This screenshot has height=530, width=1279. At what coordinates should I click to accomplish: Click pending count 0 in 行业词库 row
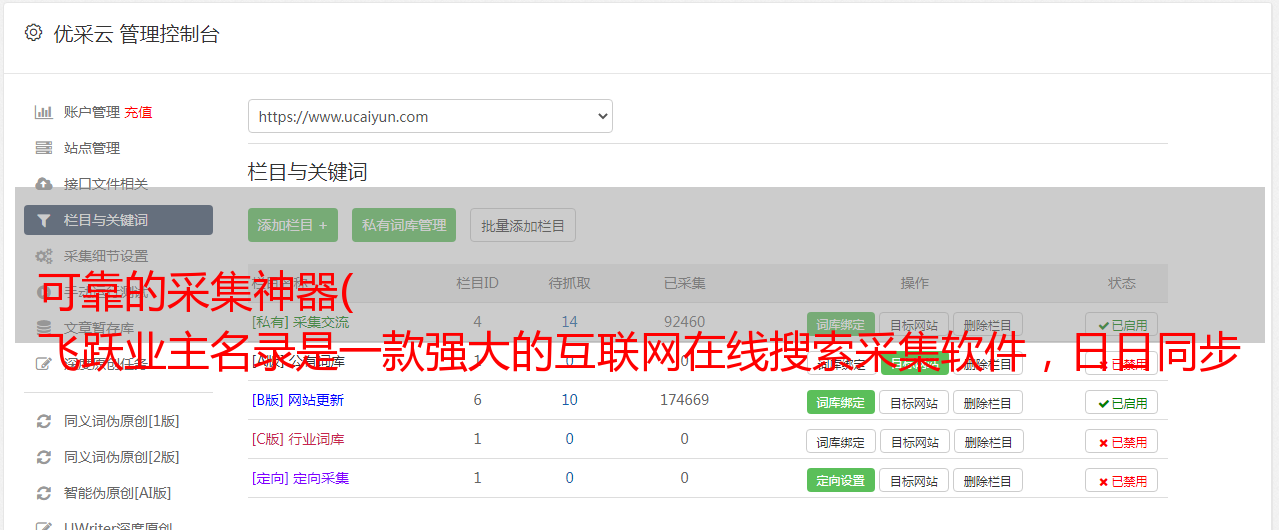click(x=570, y=439)
